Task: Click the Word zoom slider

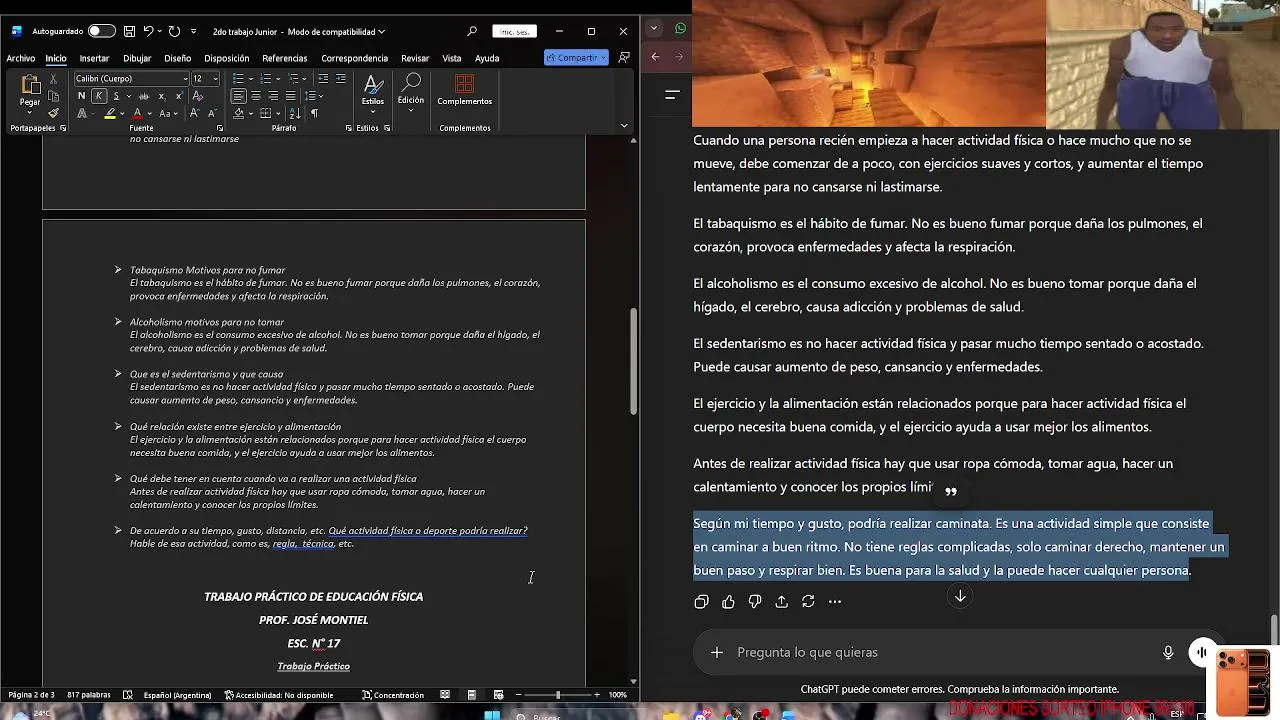Action: pyautogui.click(x=557, y=695)
